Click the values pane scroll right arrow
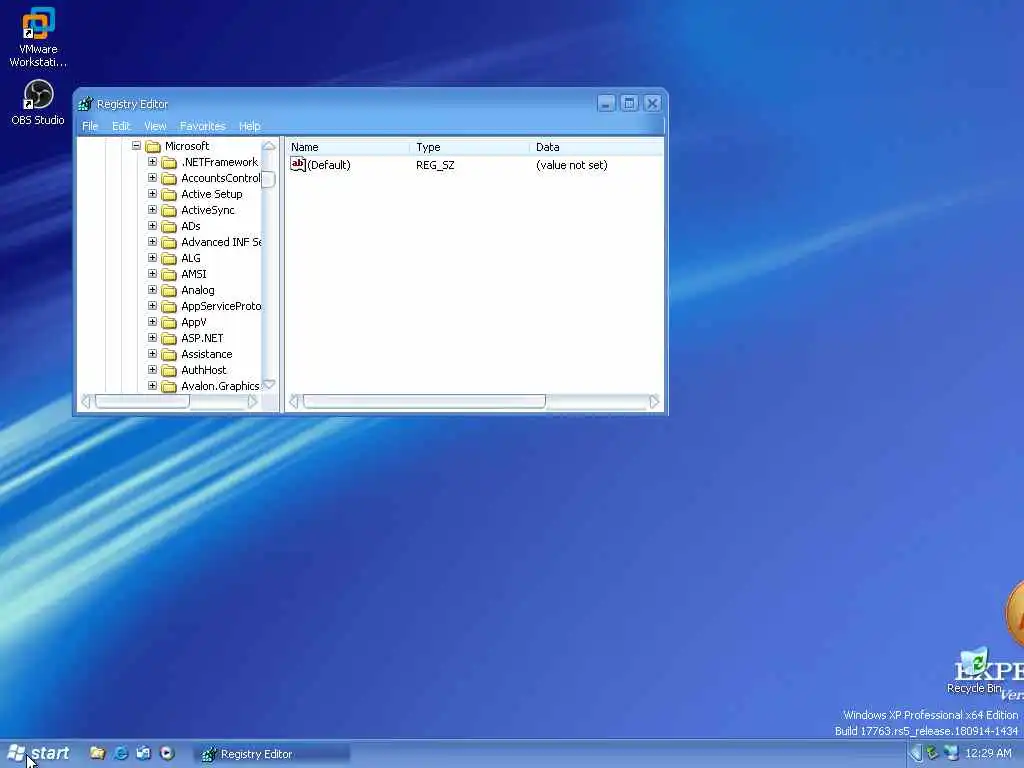 click(x=654, y=402)
